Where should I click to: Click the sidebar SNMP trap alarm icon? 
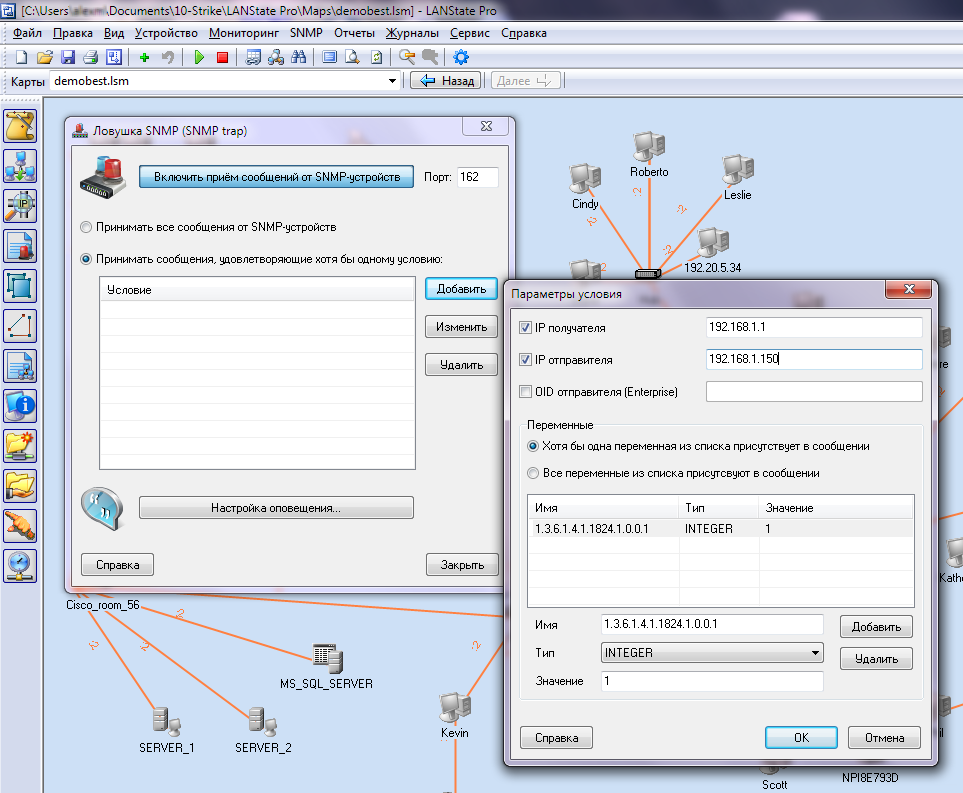tap(20, 246)
